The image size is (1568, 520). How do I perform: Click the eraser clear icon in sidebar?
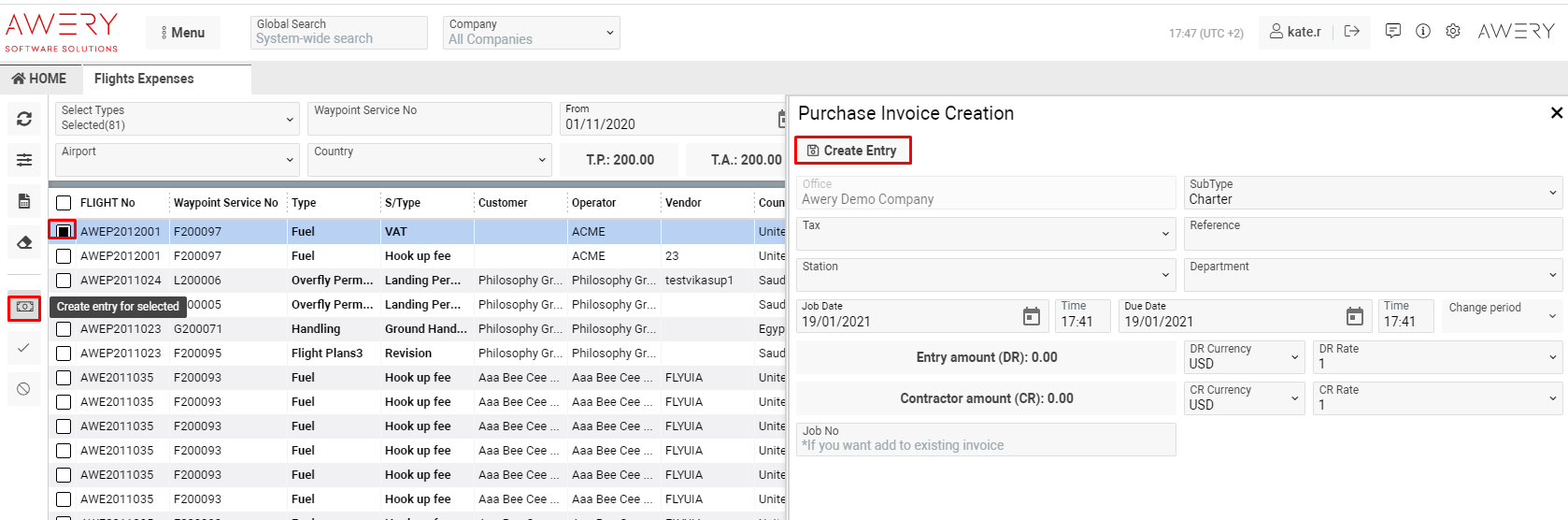[x=24, y=242]
